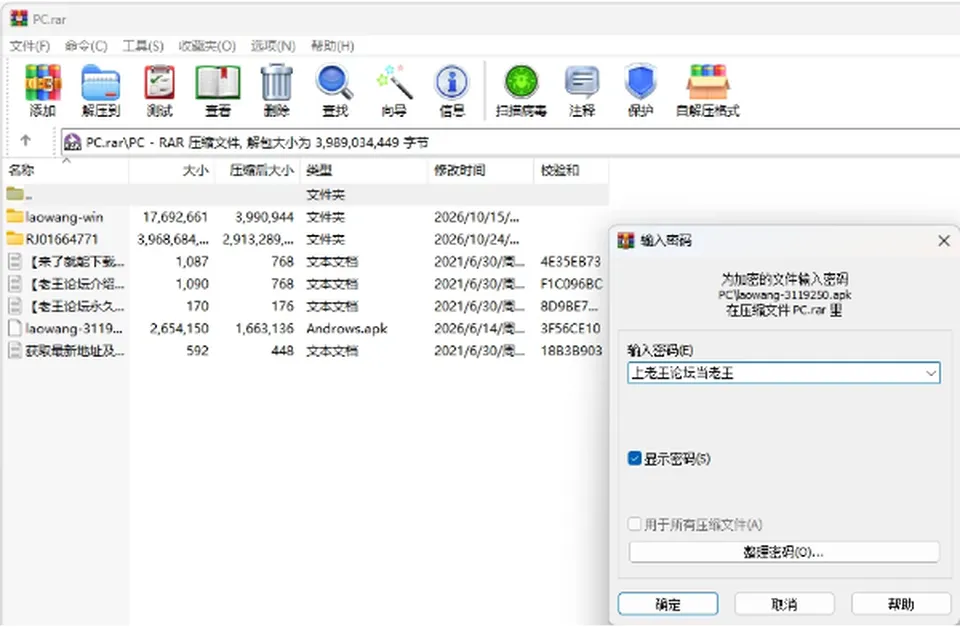Click the 整理密码(O)... button
This screenshot has height=627, width=960.
784,552
